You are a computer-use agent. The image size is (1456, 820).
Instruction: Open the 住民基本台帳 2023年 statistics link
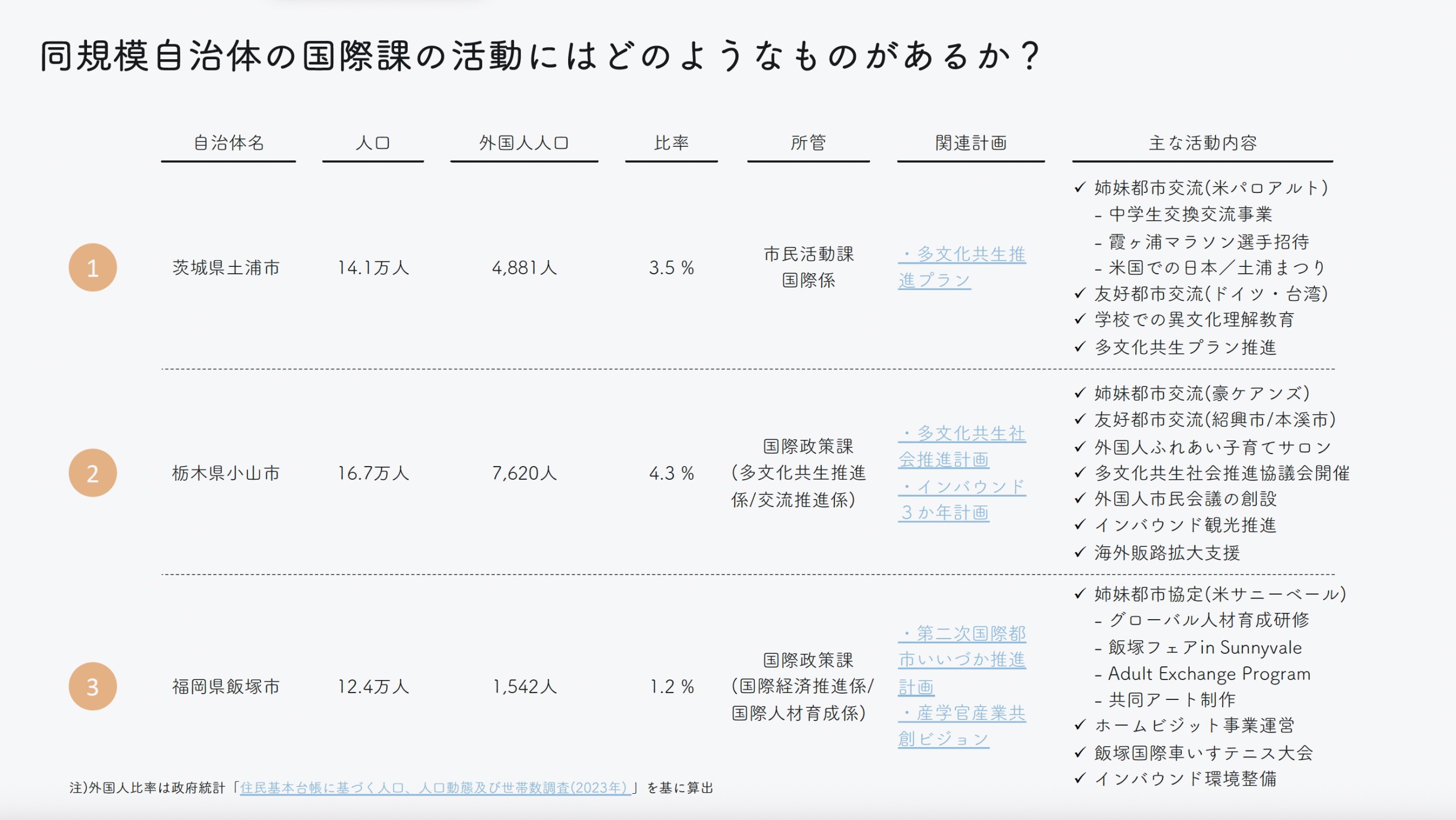(435, 788)
